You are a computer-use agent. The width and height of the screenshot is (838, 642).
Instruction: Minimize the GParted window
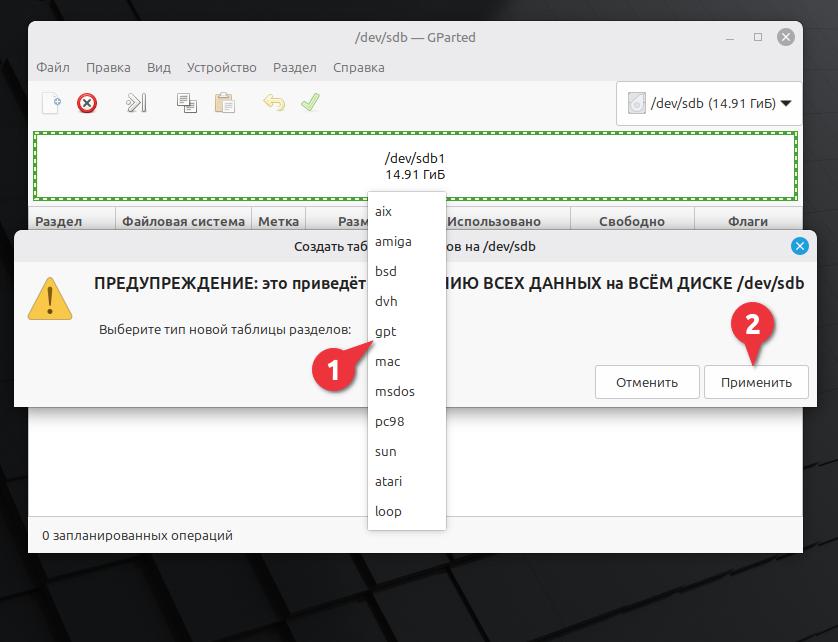(x=730, y=38)
